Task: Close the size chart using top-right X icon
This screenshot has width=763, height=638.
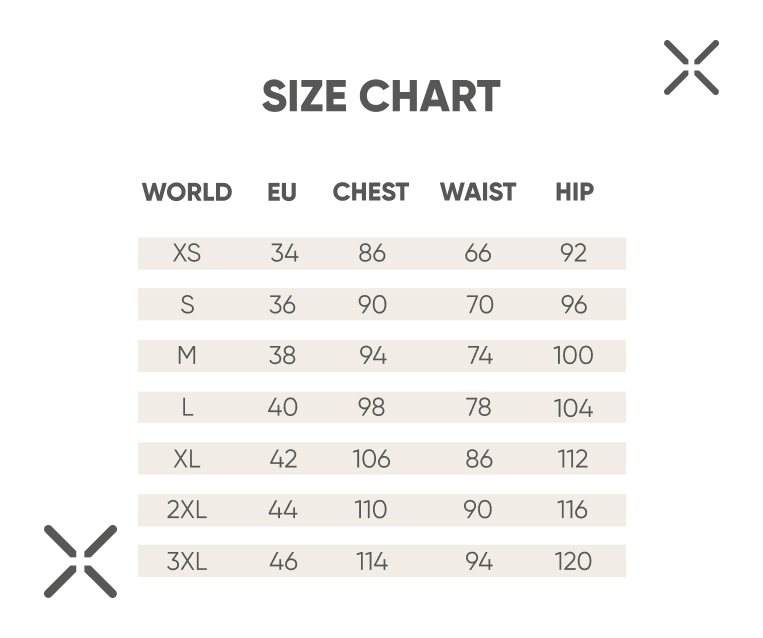Action: (x=691, y=67)
